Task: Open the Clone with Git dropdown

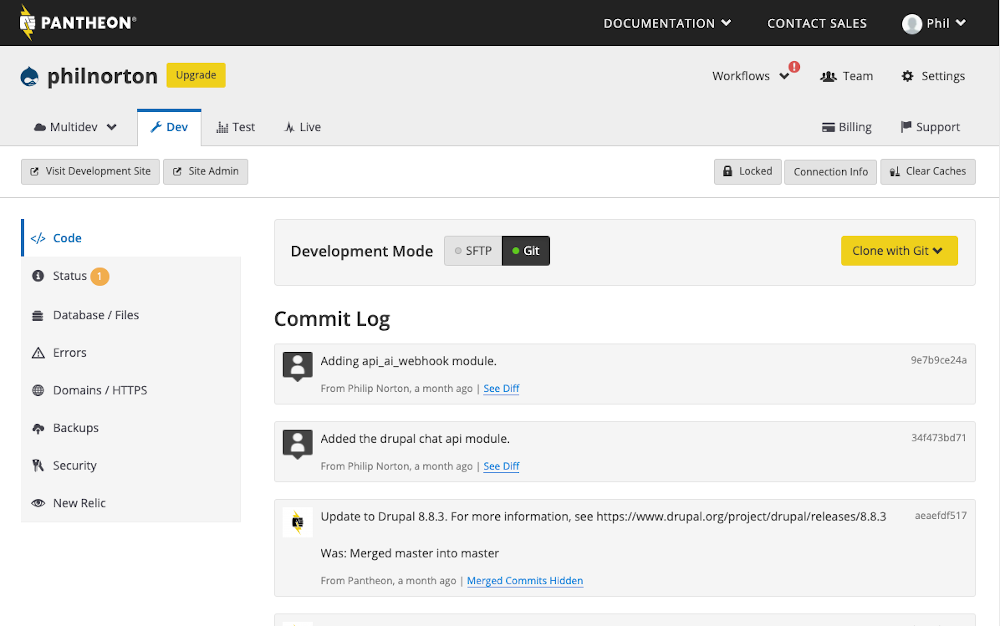Action: pyautogui.click(x=899, y=251)
